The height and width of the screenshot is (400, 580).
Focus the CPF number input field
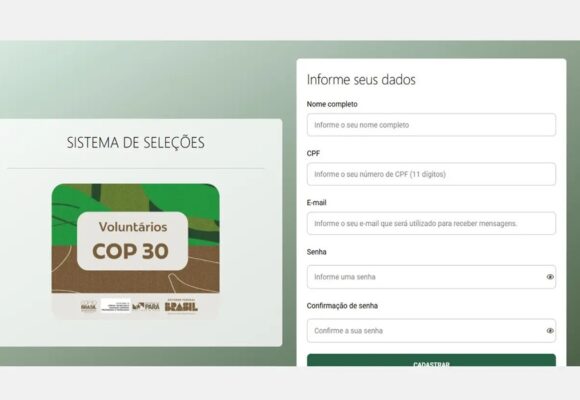point(431,174)
